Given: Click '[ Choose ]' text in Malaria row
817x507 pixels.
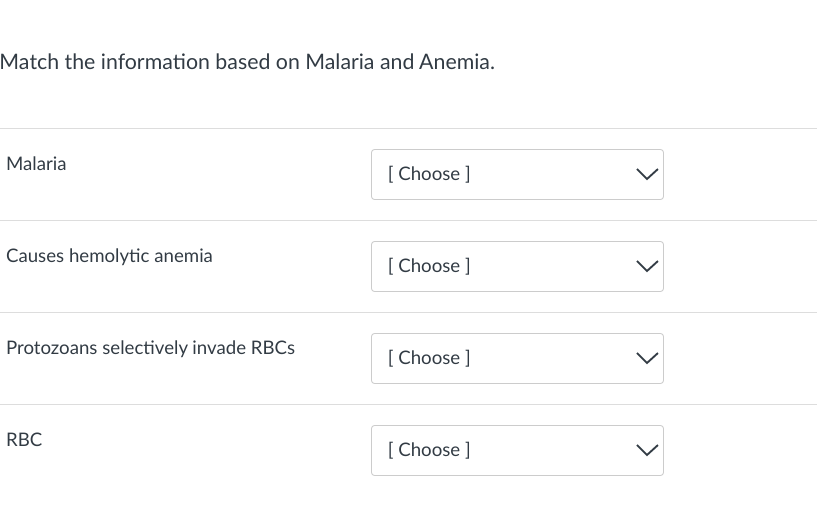Looking at the screenshot, I should click(x=429, y=174).
